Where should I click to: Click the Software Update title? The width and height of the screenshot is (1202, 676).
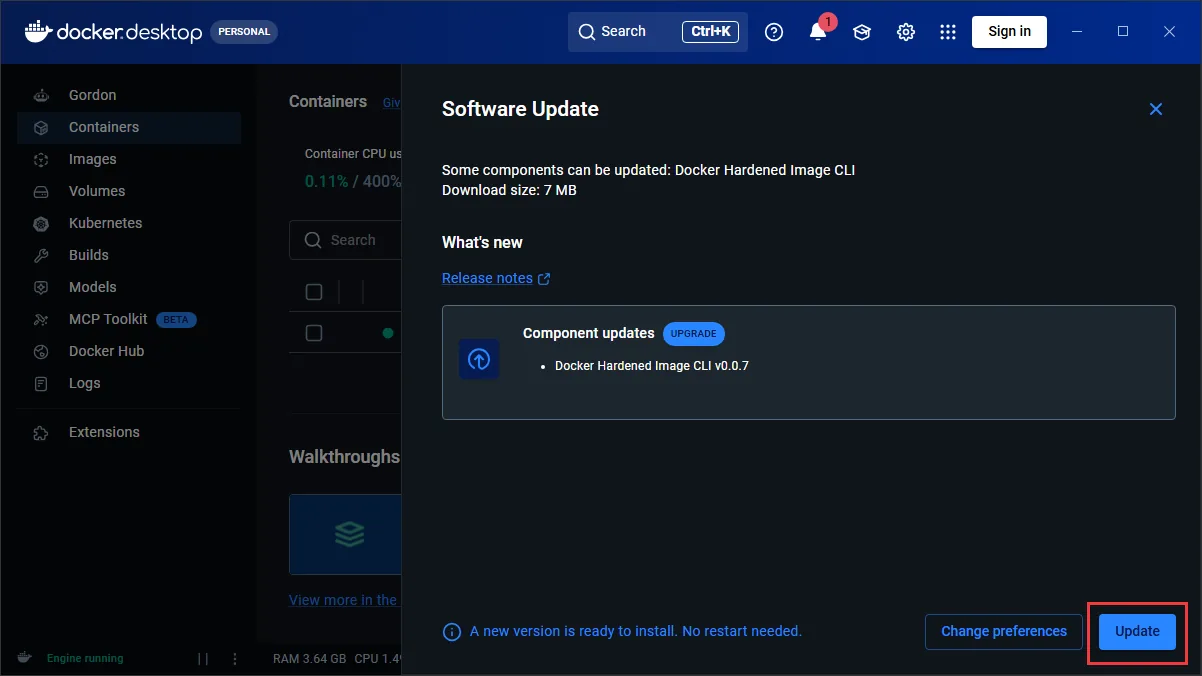[520, 109]
